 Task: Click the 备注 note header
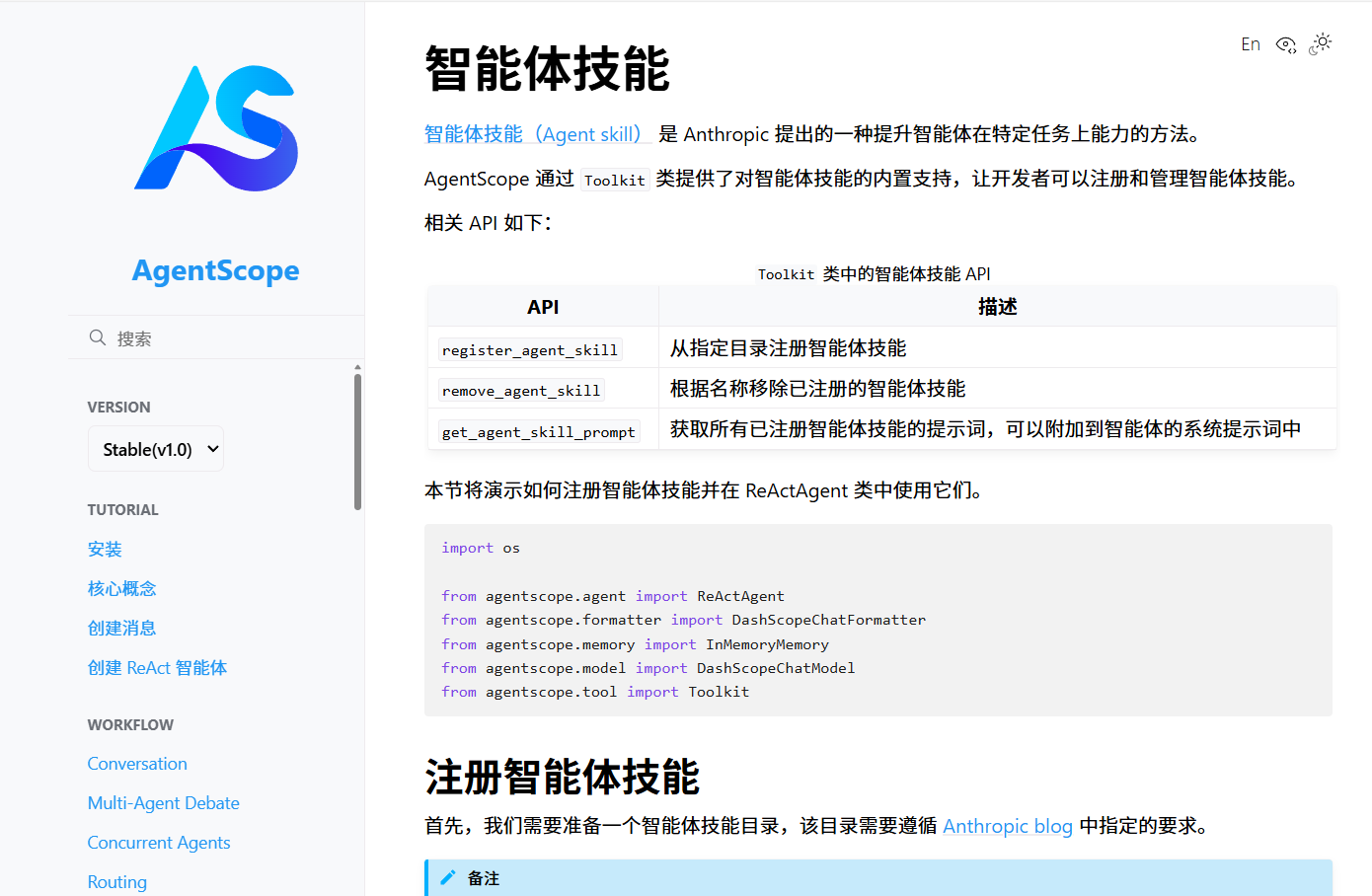[878, 877]
